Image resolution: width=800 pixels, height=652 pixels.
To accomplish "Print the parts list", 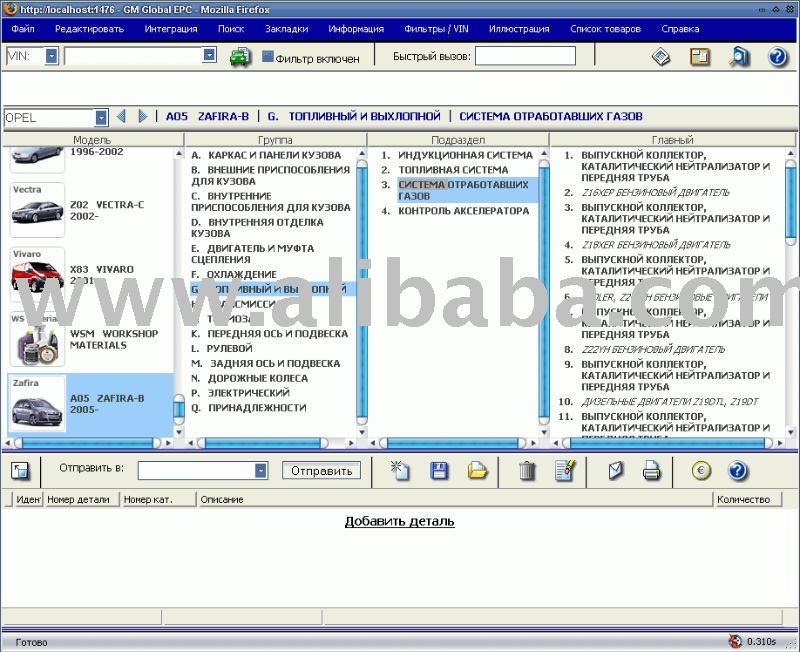I will point(652,470).
